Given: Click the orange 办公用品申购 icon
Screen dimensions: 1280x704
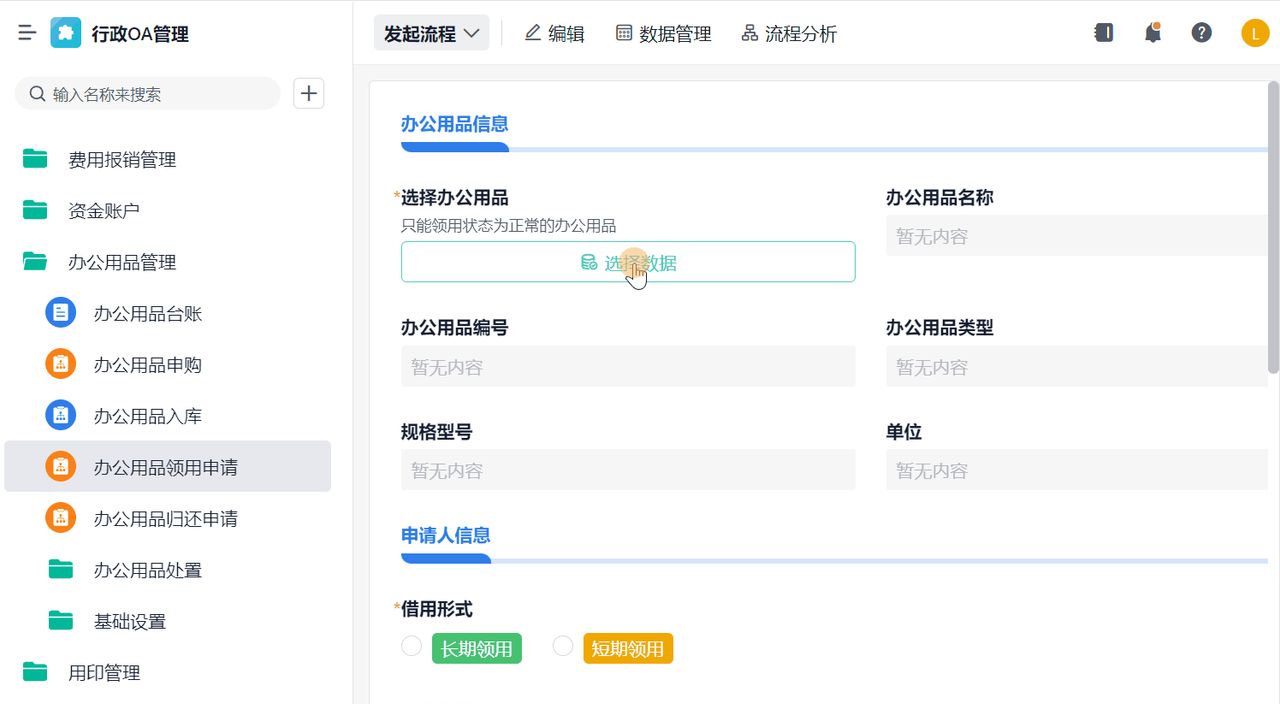Looking at the screenshot, I should [60, 364].
